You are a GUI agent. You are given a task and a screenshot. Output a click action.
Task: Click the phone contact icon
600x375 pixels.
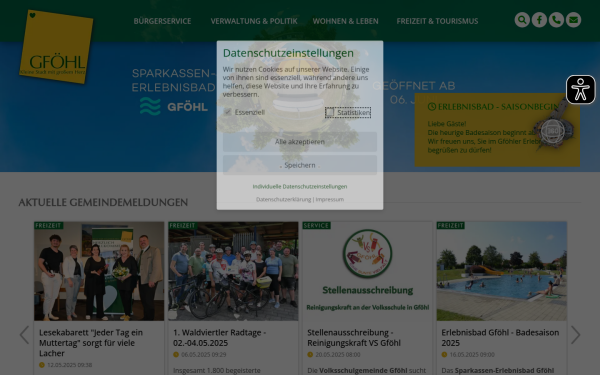click(x=556, y=20)
